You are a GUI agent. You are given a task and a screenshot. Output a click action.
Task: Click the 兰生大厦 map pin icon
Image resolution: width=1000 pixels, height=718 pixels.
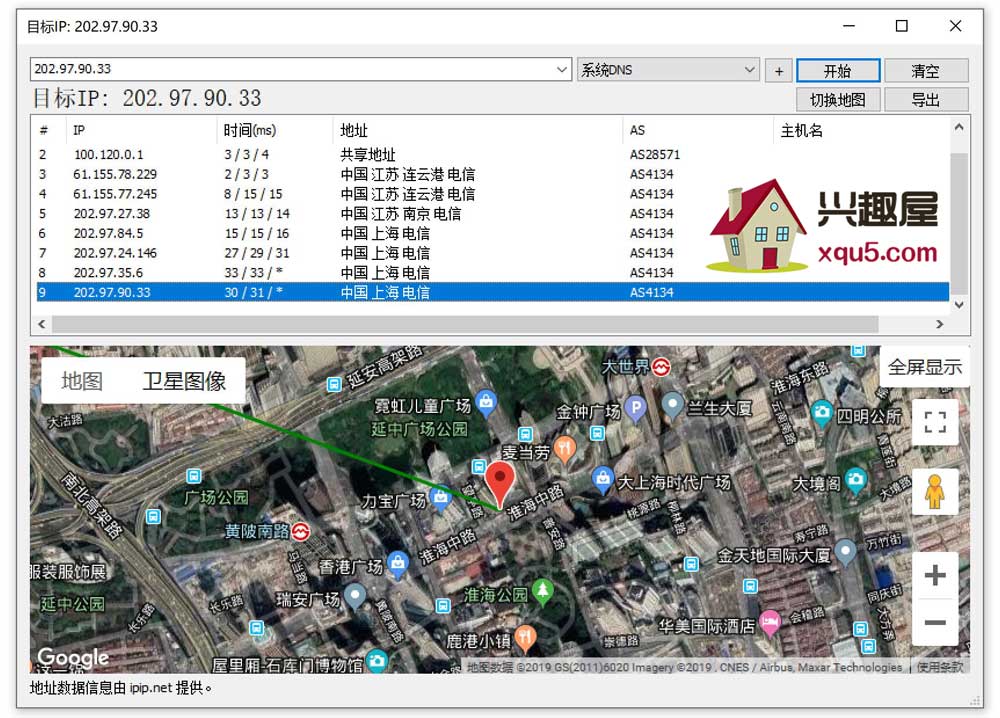(672, 404)
